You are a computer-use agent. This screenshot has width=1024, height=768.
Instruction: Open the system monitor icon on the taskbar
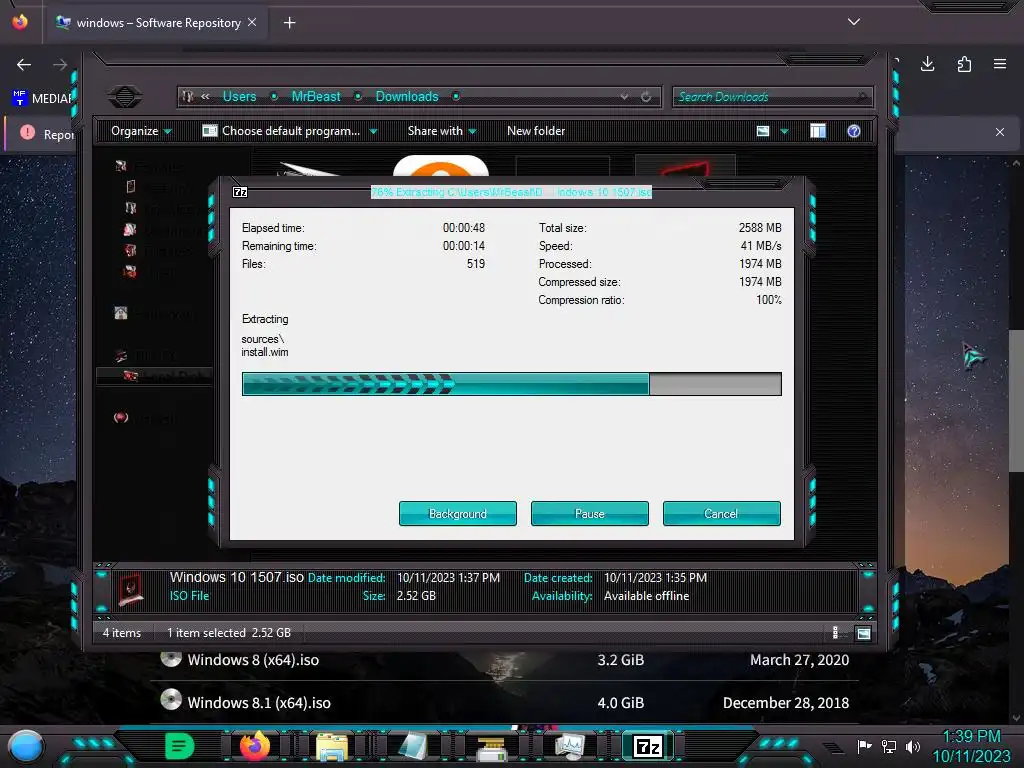tap(569, 747)
